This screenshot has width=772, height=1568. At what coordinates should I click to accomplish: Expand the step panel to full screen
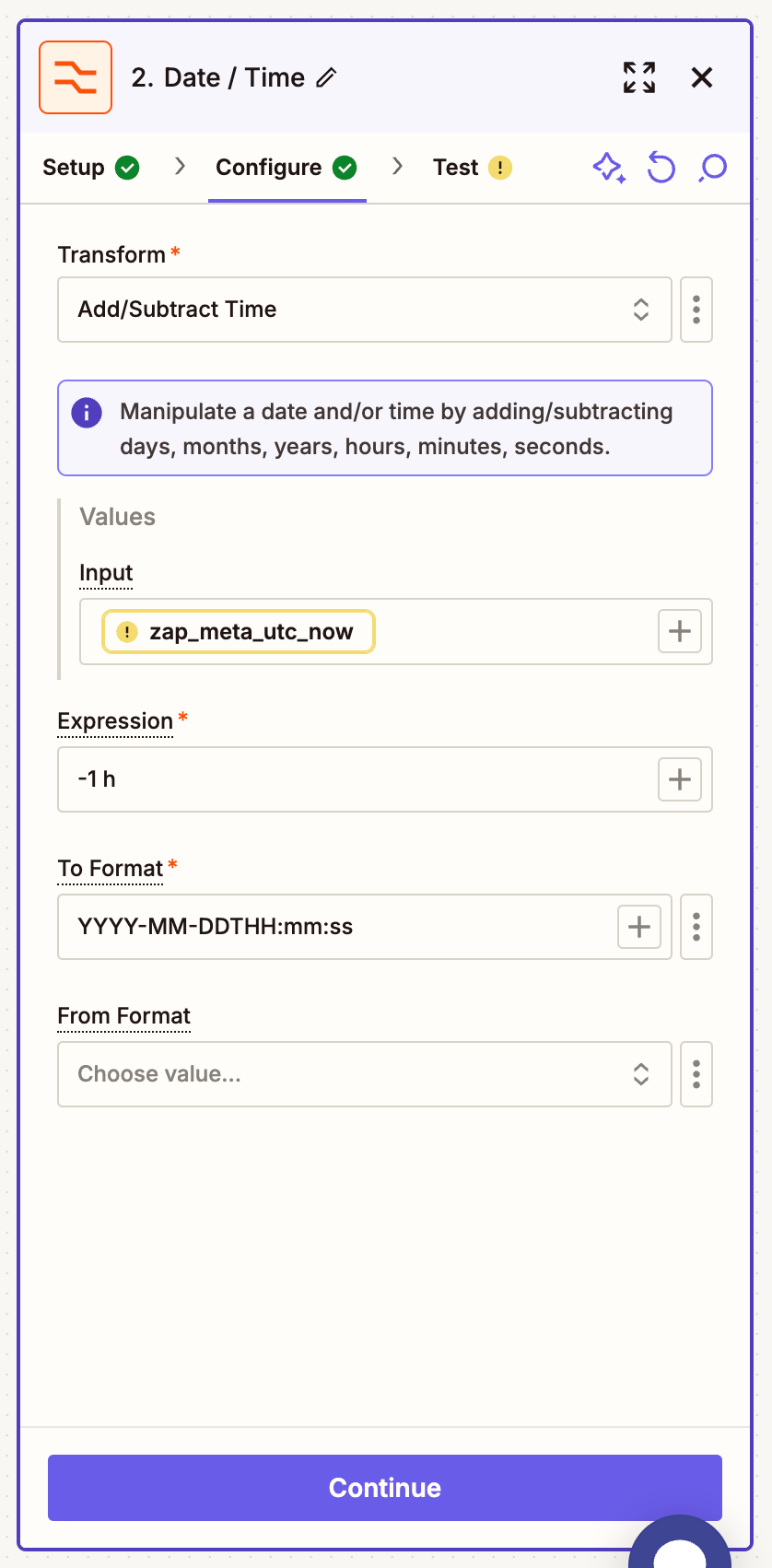point(639,77)
